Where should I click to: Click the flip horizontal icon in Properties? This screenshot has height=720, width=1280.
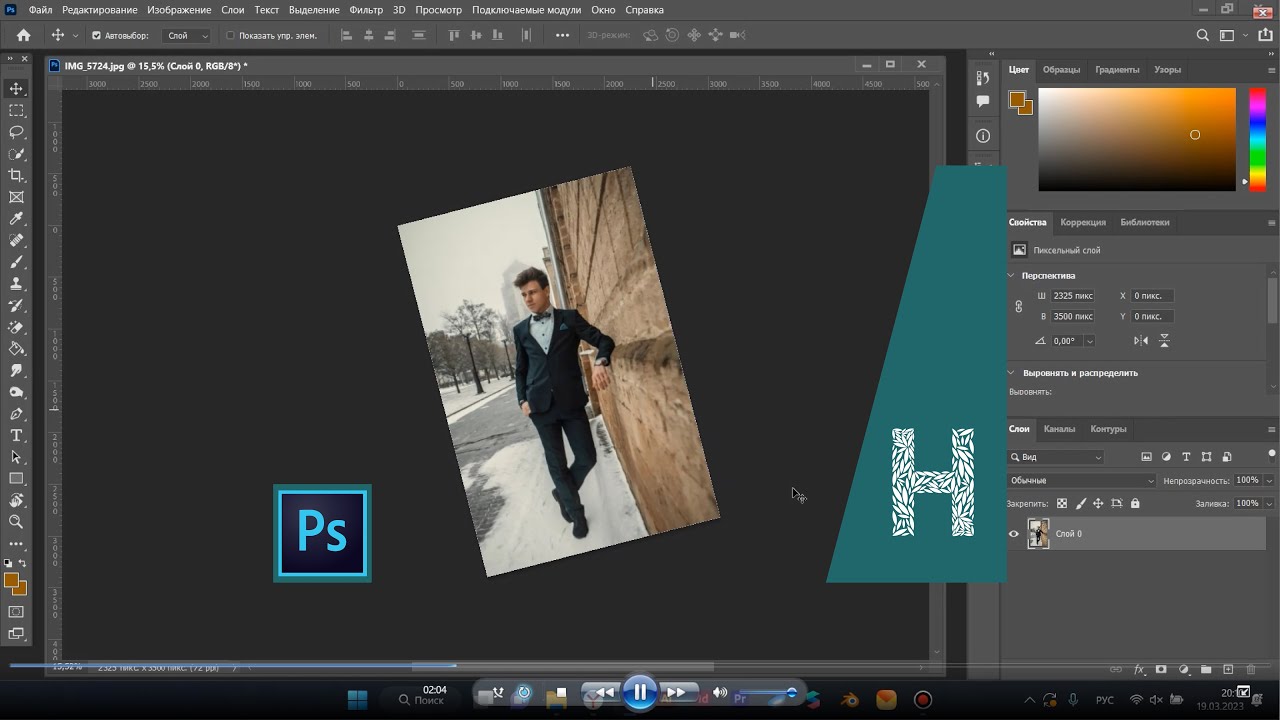coord(1141,341)
